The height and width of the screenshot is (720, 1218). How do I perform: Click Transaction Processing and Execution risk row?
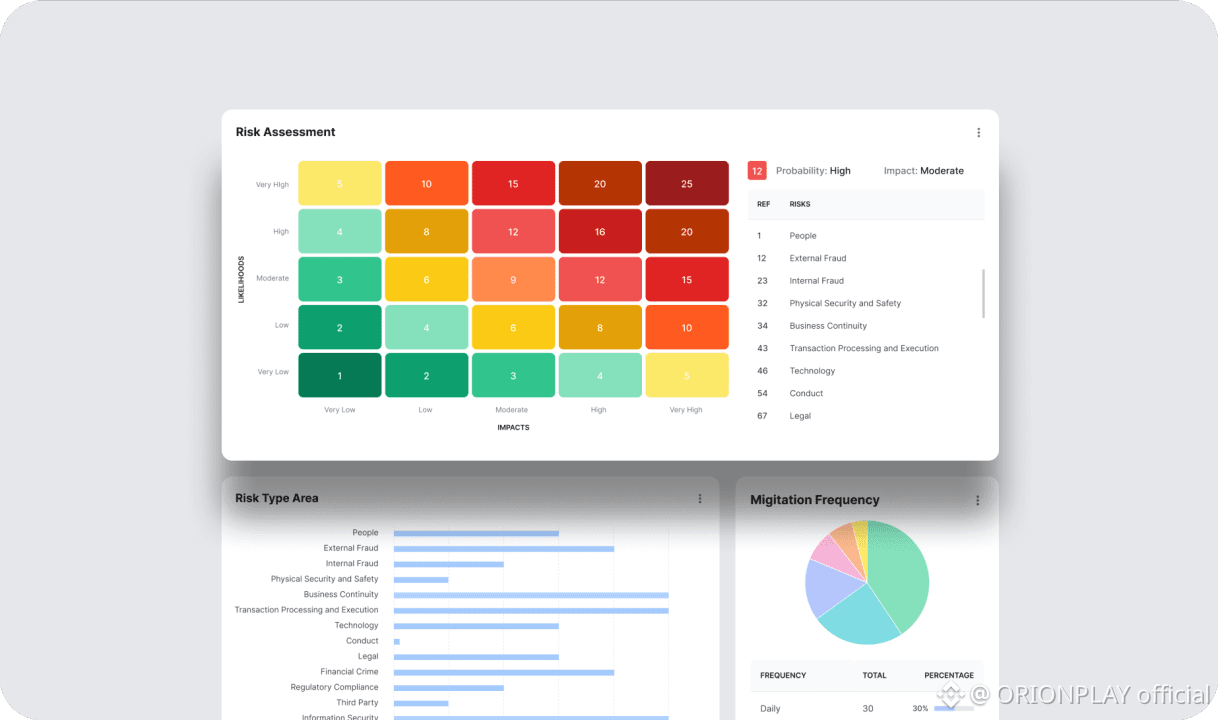pyautogui.click(x=863, y=348)
